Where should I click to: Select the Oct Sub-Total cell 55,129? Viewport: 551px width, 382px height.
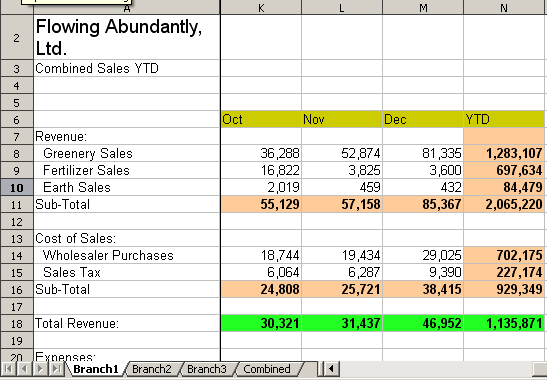click(x=261, y=205)
